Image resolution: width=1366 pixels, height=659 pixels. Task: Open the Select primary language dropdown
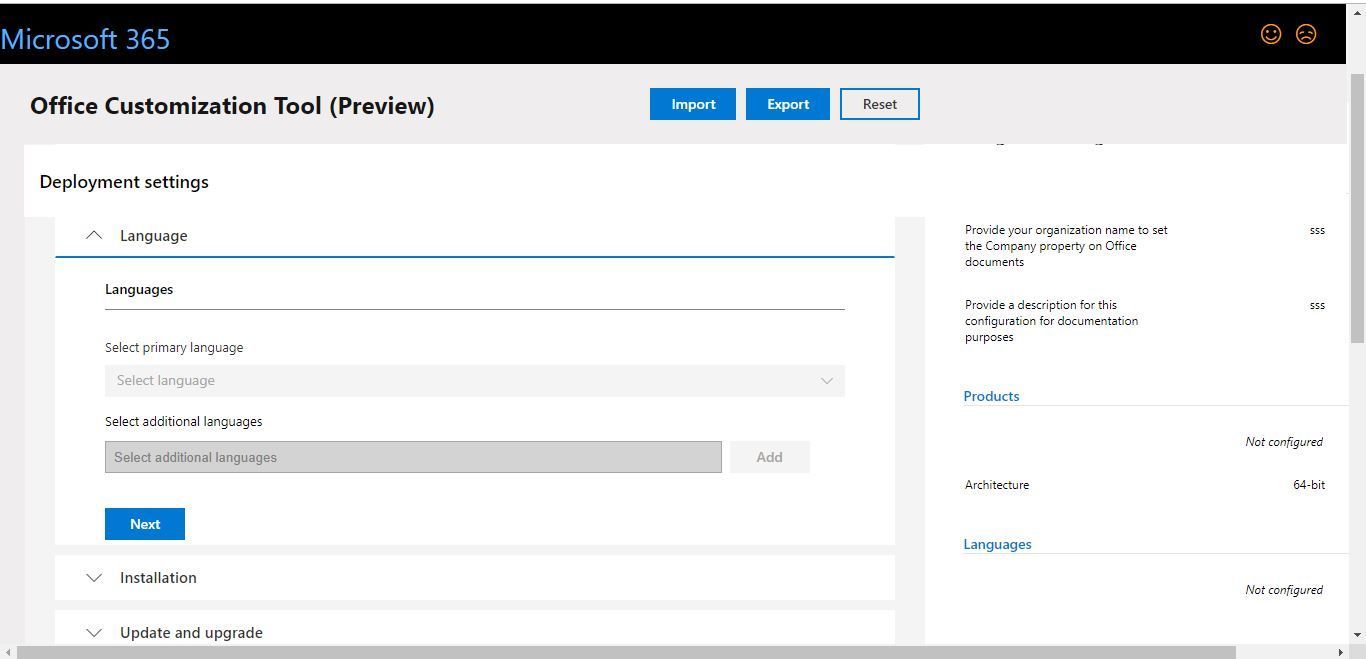[475, 380]
